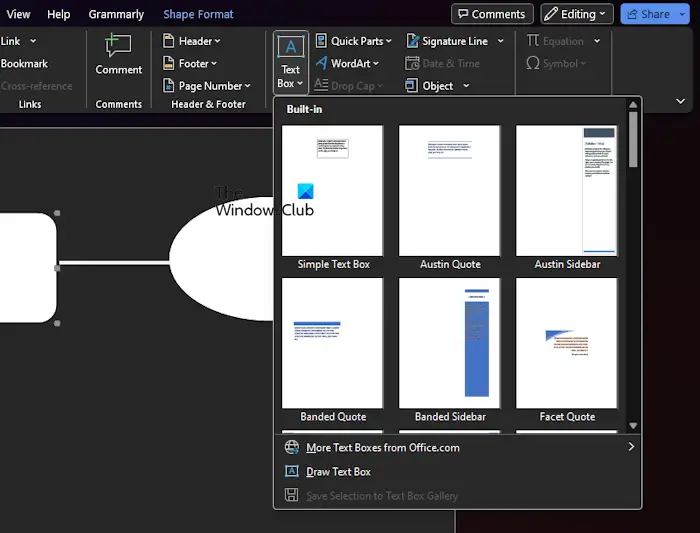
Task: Click the Symbol omega icon
Action: 533,63
